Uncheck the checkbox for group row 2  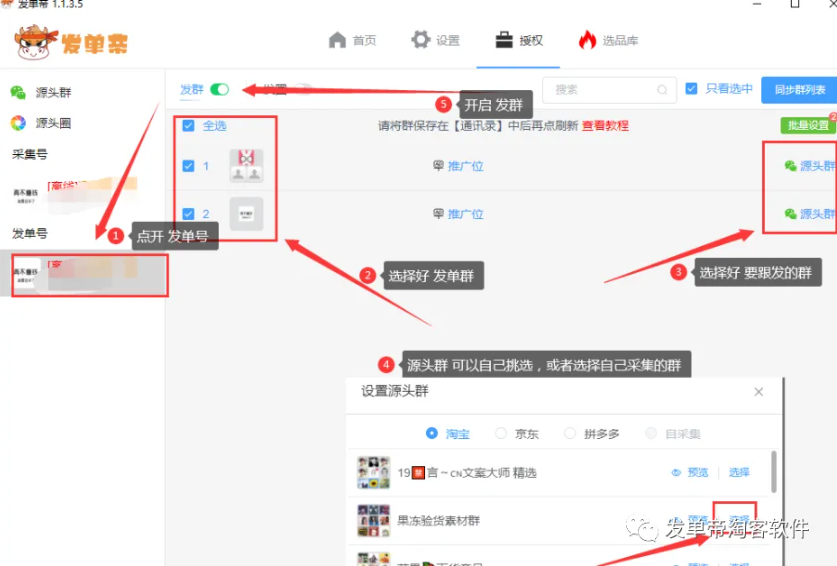pyautogui.click(x=188, y=214)
